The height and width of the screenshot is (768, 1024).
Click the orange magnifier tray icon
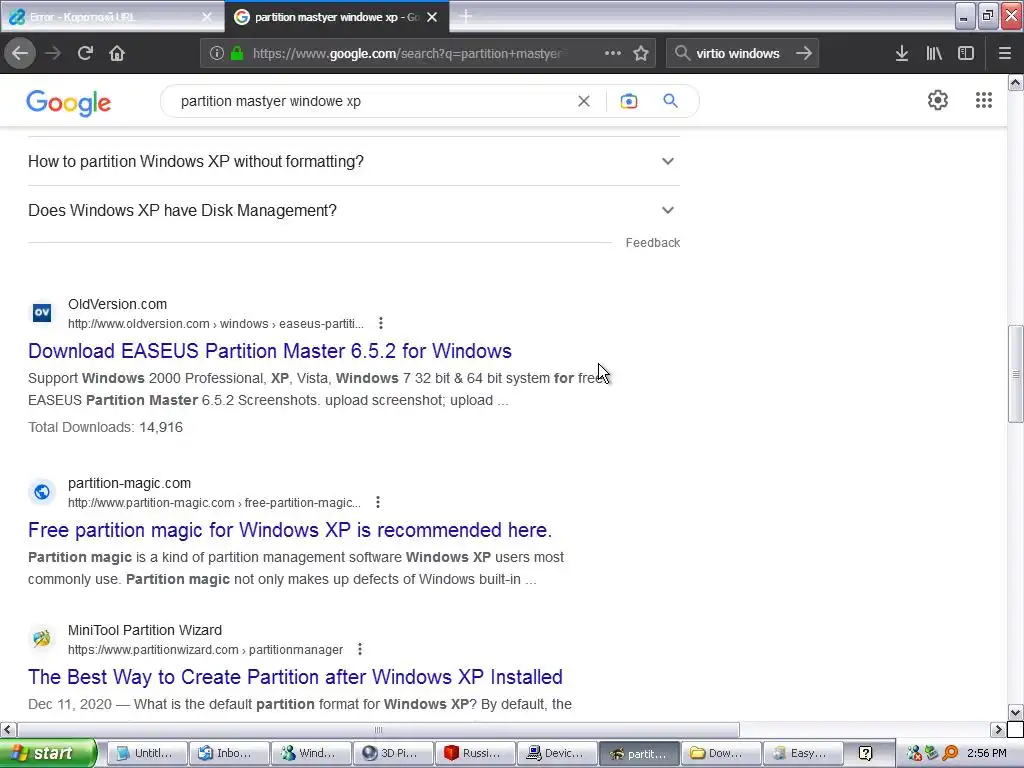(951, 753)
